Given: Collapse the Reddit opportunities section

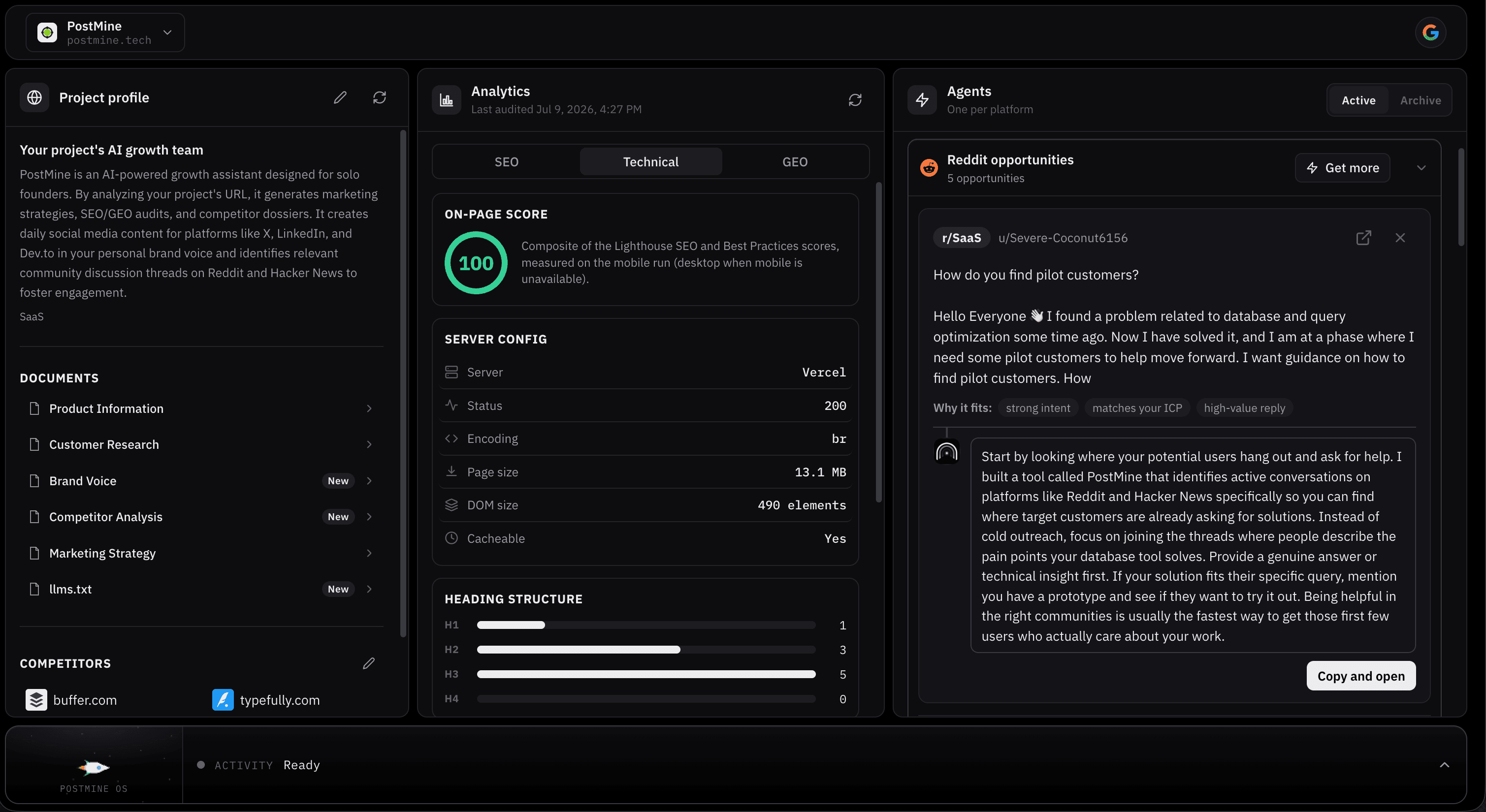Looking at the screenshot, I should 1421,168.
